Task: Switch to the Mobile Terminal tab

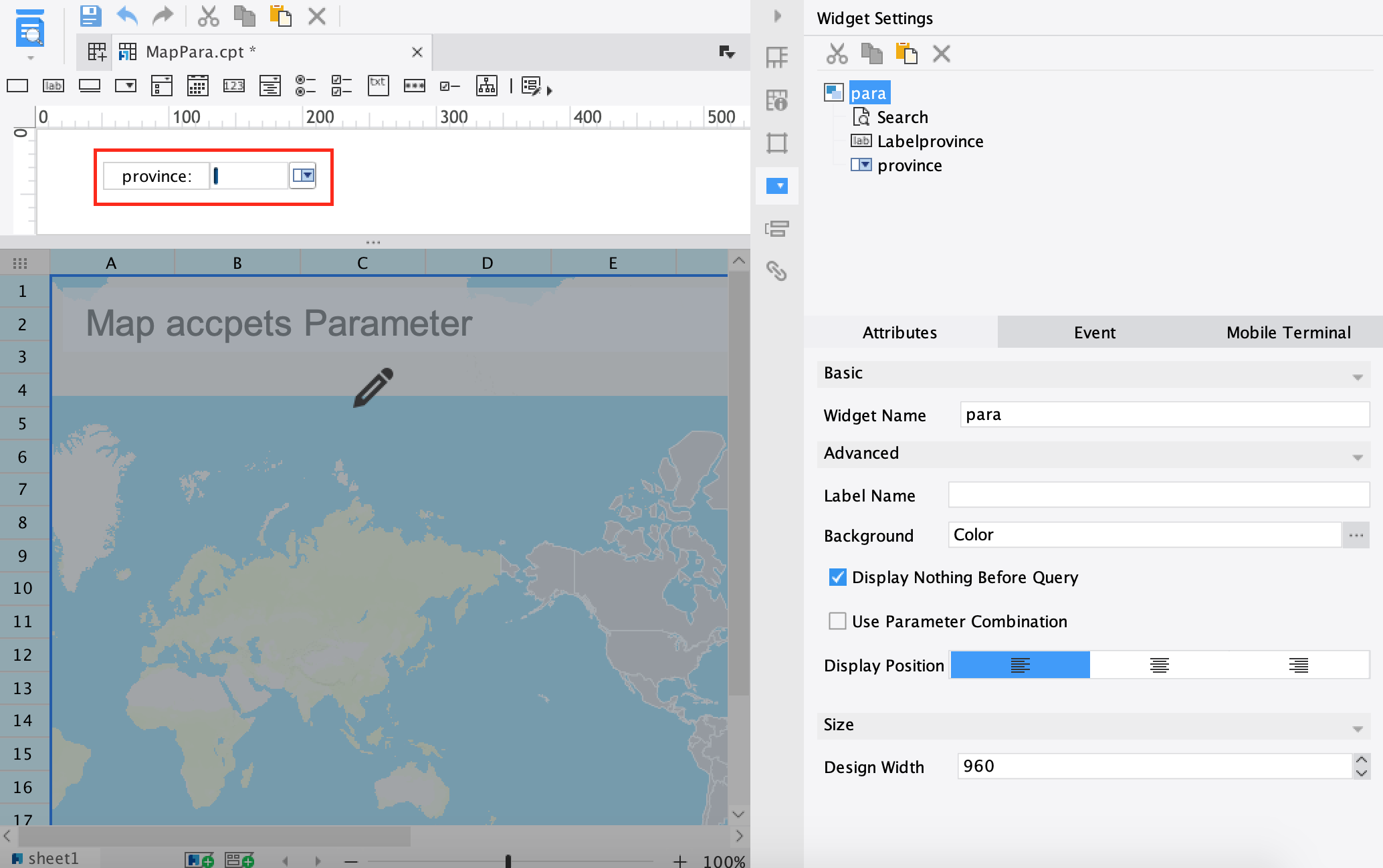Action: click(1288, 332)
